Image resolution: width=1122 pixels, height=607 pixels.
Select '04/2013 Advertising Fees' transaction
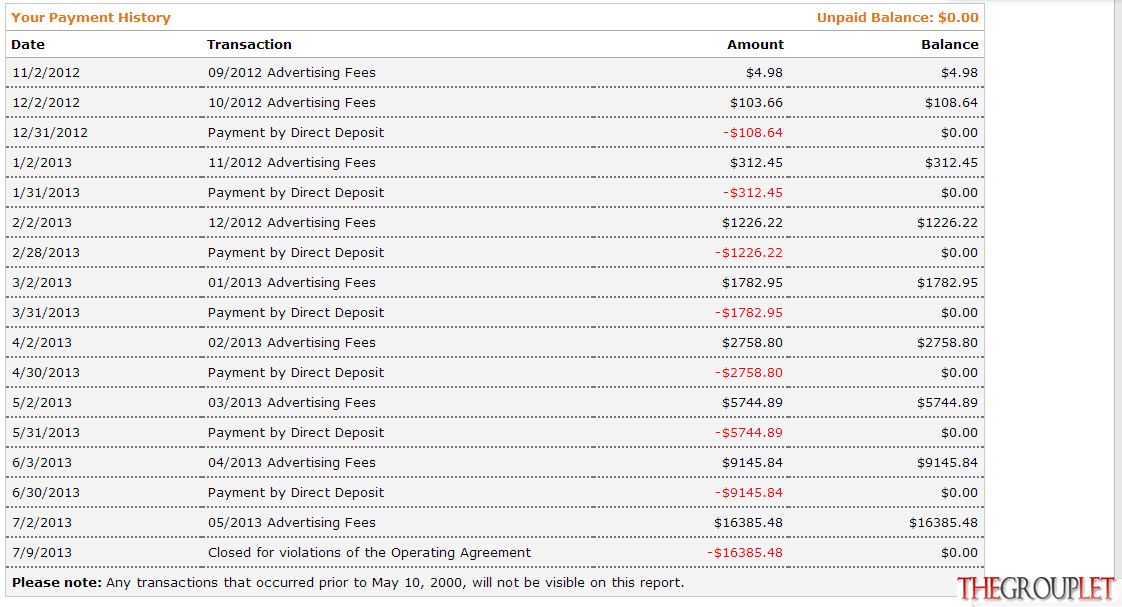tap(291, 464)
